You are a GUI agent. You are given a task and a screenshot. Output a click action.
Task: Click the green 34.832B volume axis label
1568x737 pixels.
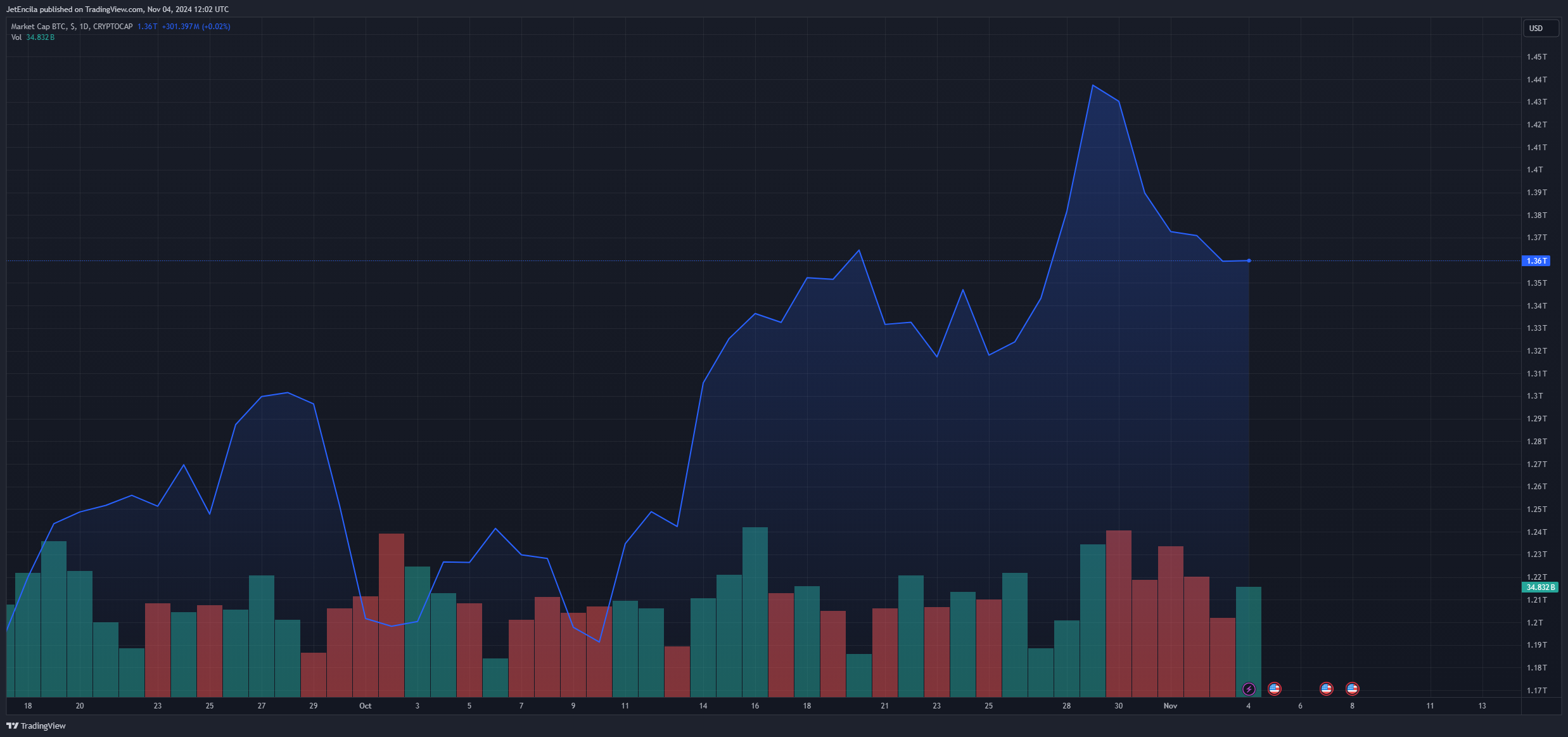(1539, 587)
